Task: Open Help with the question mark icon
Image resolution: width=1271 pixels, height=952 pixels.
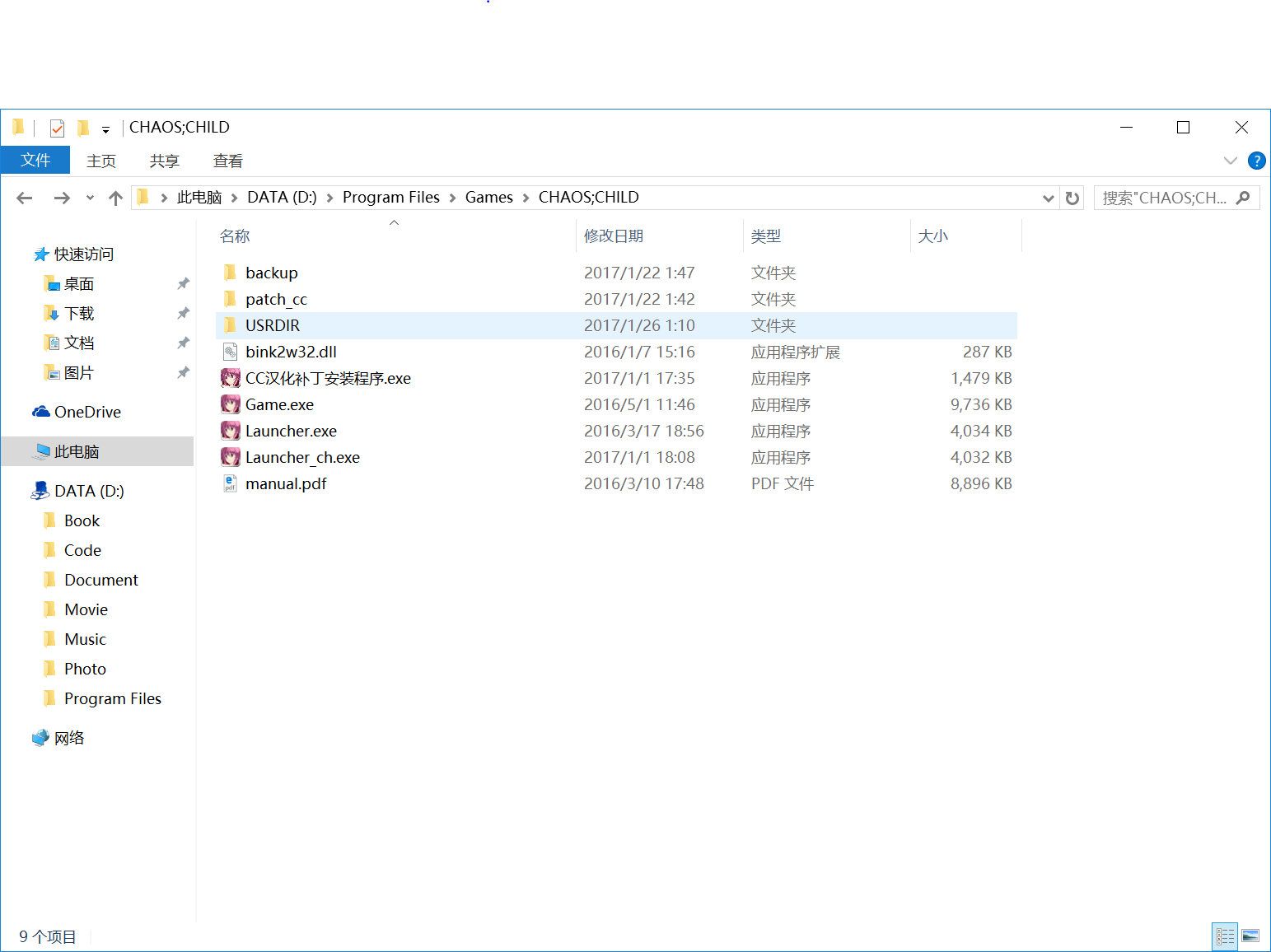Action: [1256, 161]
